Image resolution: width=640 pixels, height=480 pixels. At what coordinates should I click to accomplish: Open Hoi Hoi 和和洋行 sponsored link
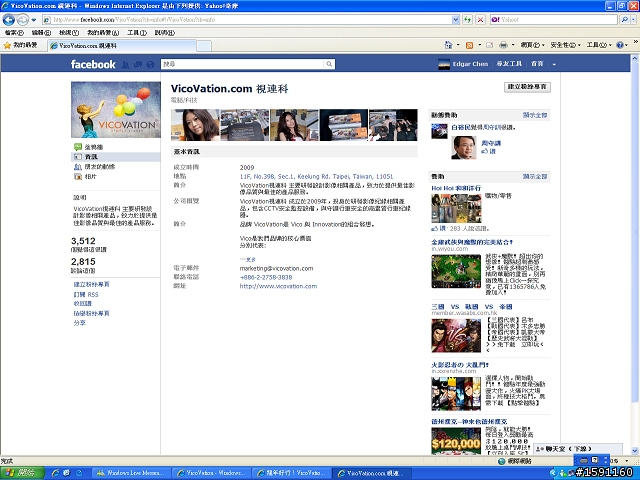point(456,188)
